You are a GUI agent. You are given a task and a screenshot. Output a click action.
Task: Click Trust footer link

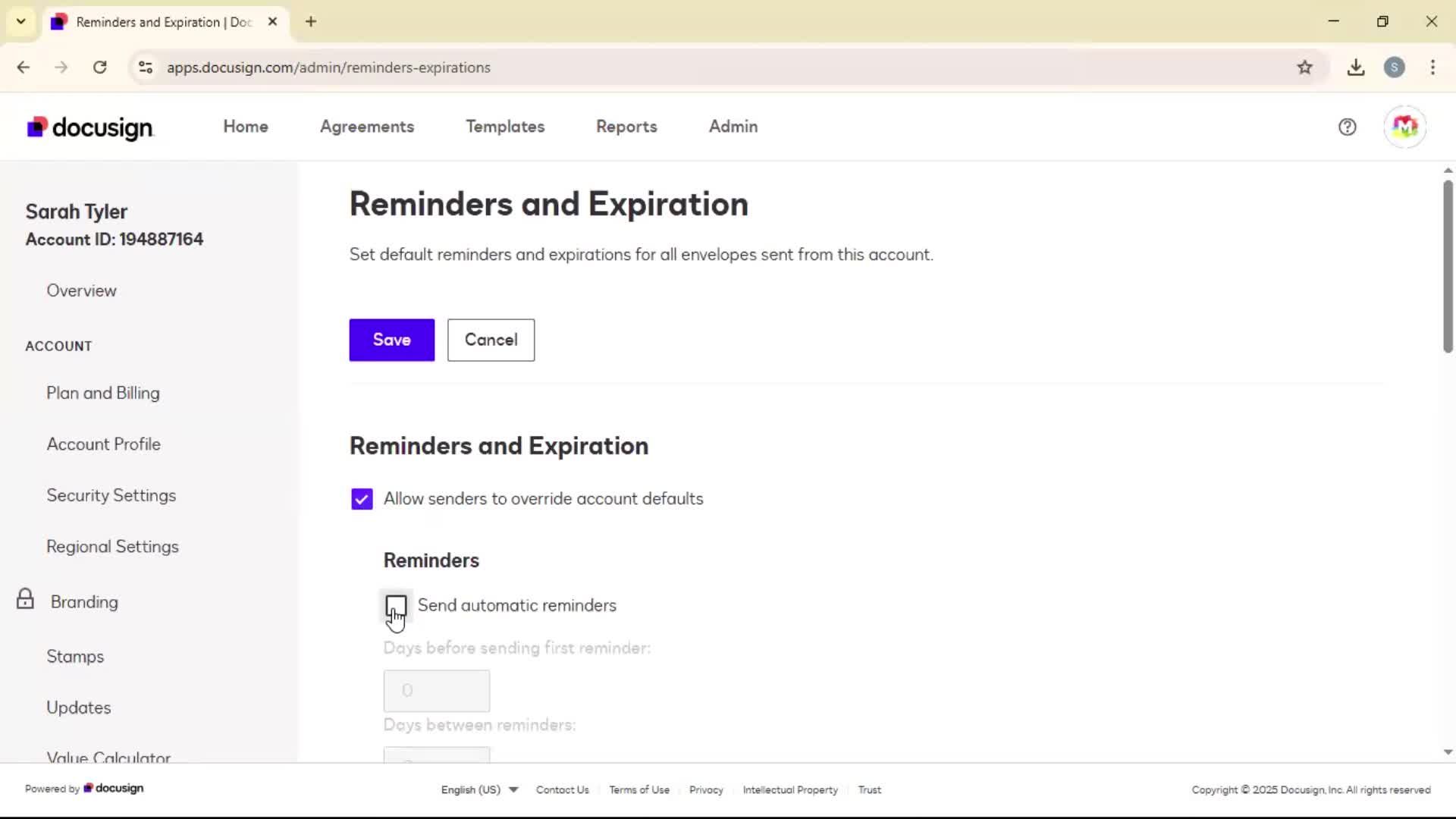pyautogui.click(x=870, y=789)
